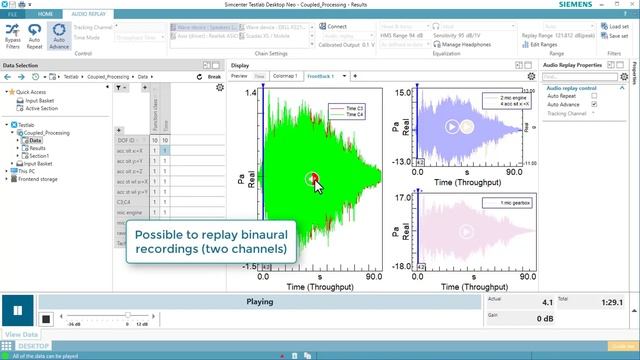Viewport: 640px width, 360px height.
Task: Stop playback with the square stop button
Action: [x=46, y=319]
